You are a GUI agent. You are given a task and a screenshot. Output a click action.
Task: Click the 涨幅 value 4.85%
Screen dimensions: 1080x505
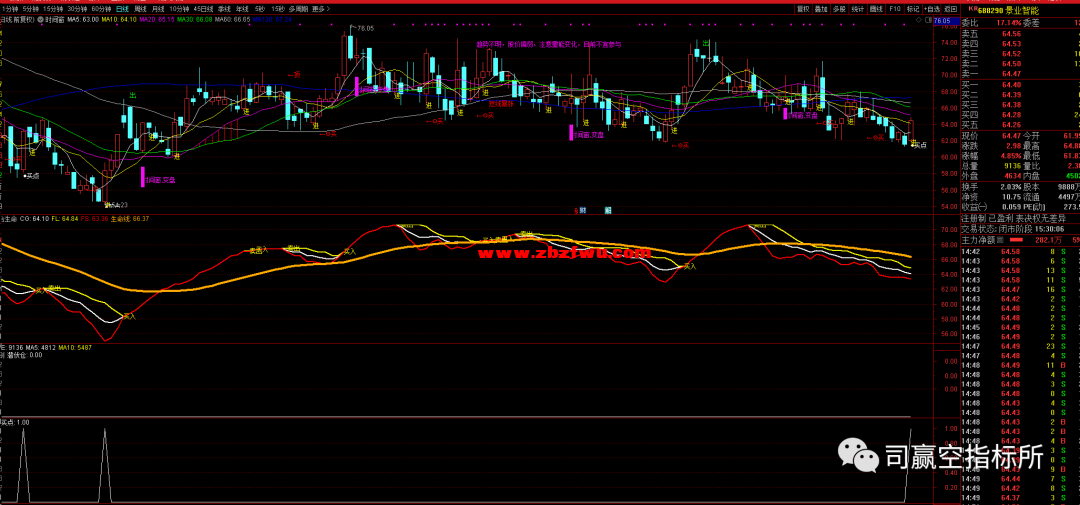1009,156
